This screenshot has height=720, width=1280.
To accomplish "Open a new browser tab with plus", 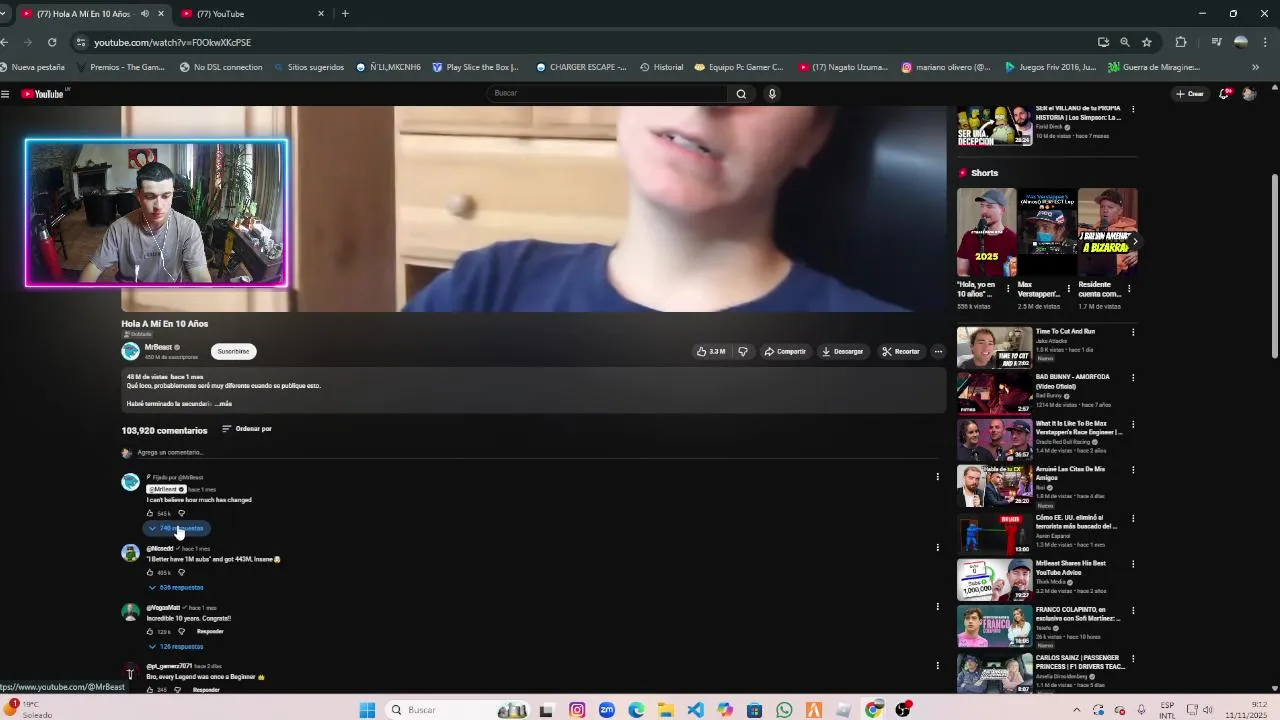I will pyautogui.click(x=345, y=14).
